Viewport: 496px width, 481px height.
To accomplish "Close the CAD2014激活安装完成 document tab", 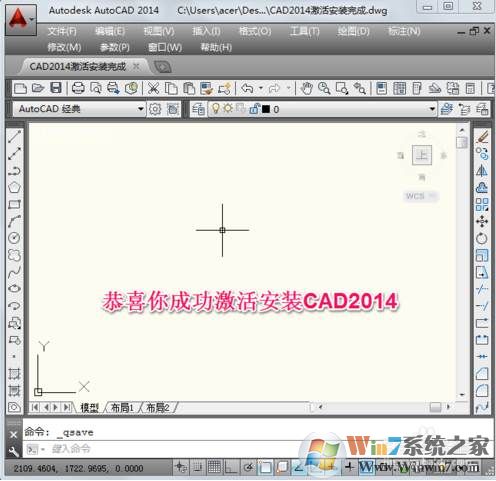I will point(136,66).
